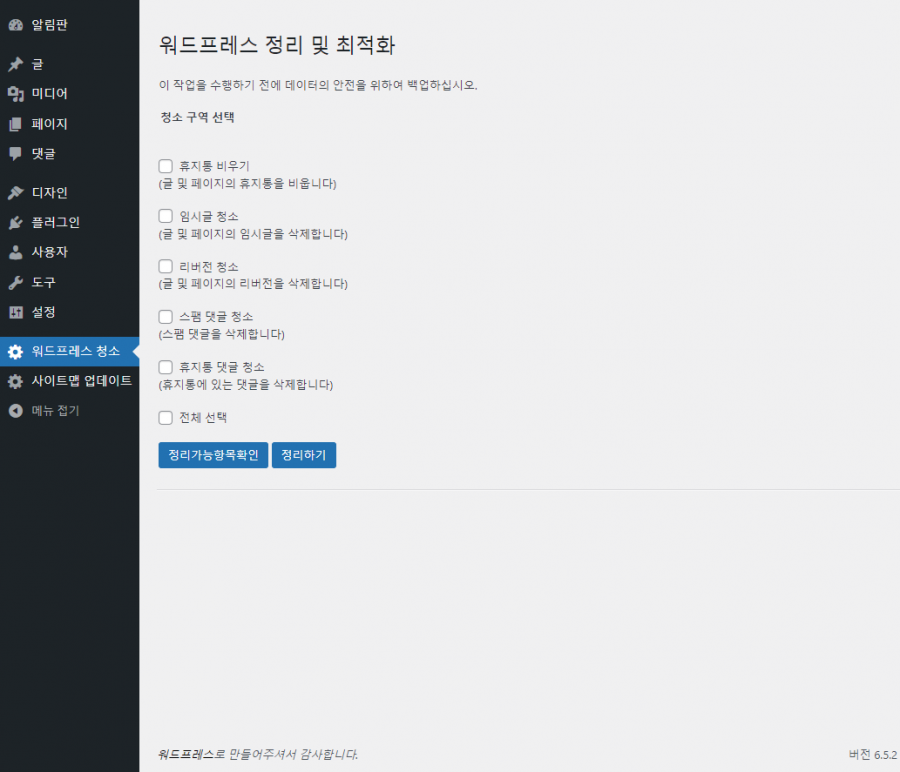
Task: Open the 디자인 menu item
Action: pos(69,193)
